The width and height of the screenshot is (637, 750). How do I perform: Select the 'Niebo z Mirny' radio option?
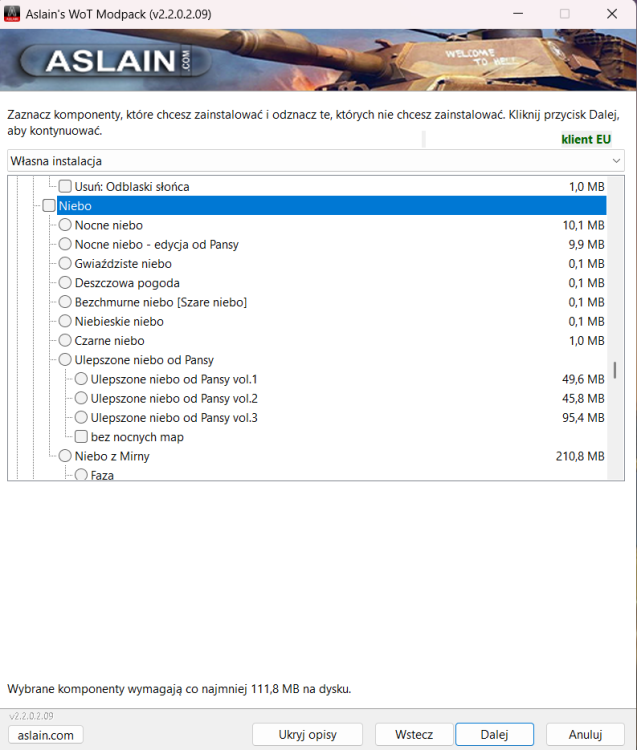[65, 456]
